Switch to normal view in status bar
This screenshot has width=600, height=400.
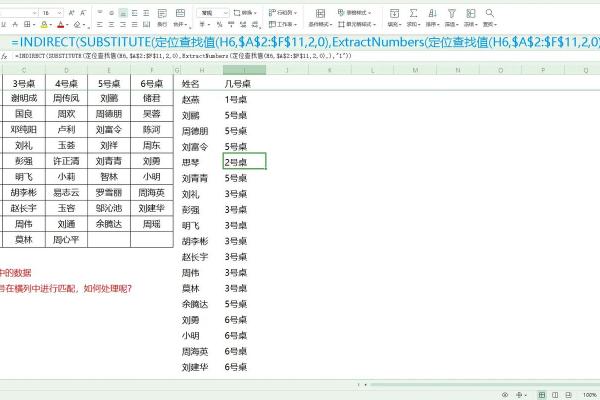542,394
